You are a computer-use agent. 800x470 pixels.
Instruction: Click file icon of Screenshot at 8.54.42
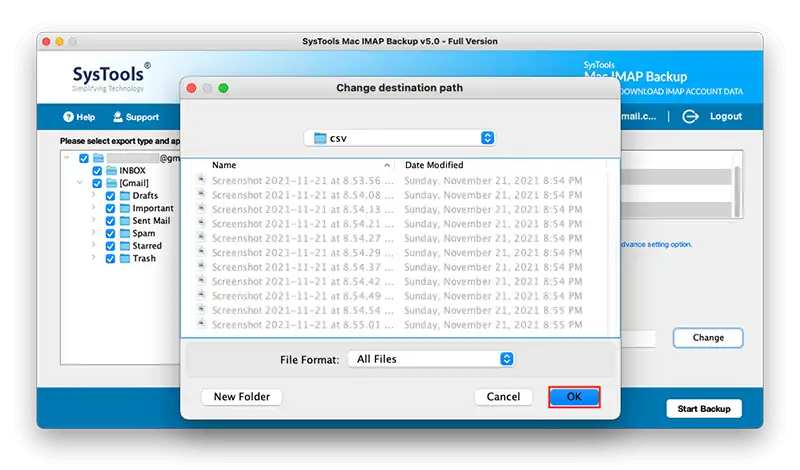[x=201, y=280]
